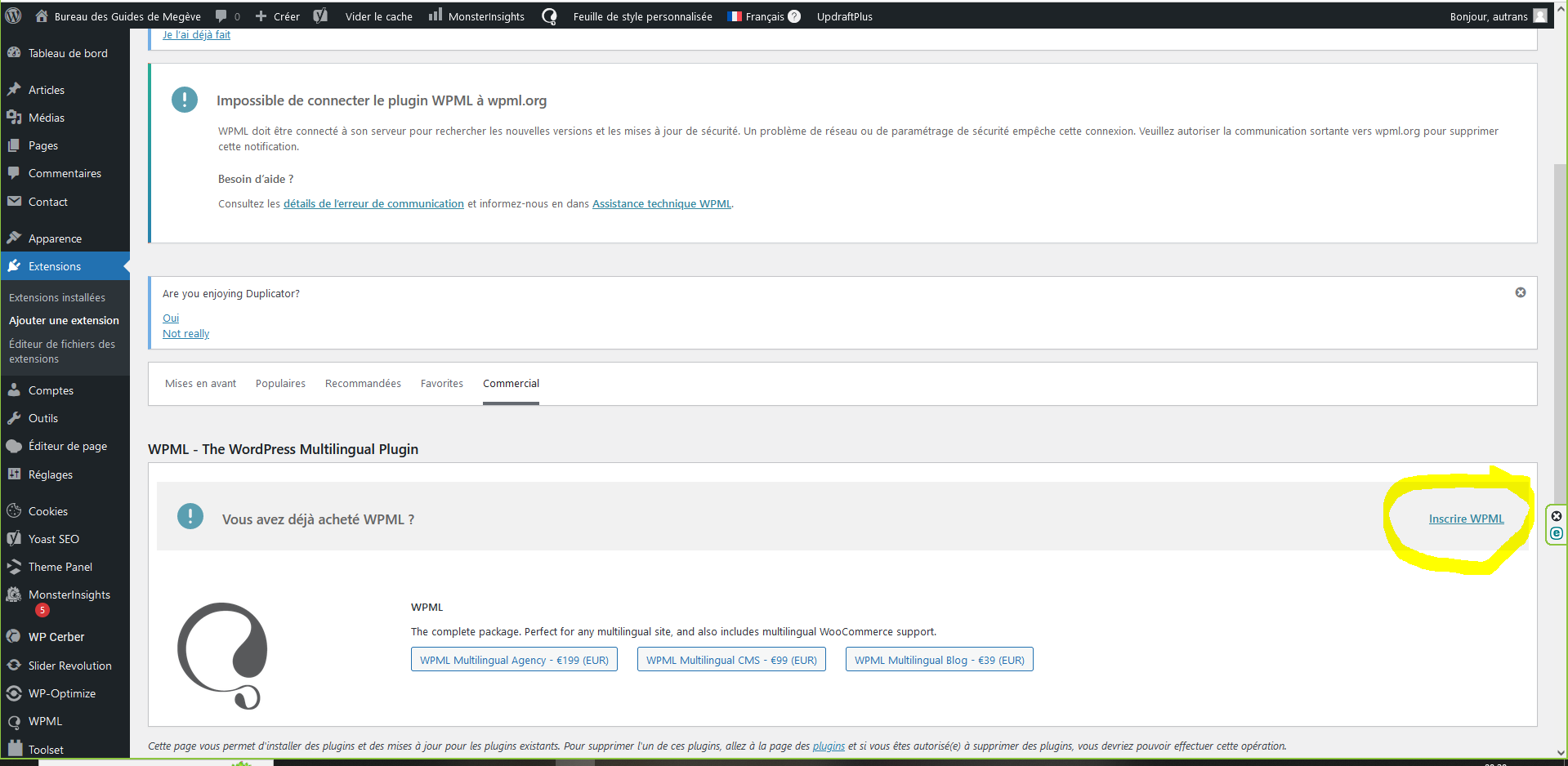Click the Comptes user icon in sidebar

(14, 390)
